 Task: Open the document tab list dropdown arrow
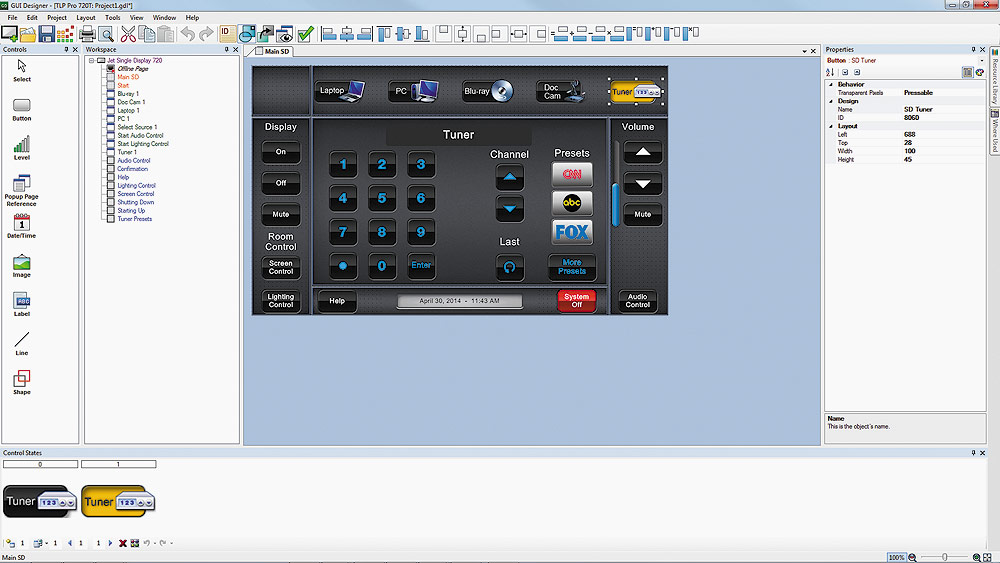804,51
